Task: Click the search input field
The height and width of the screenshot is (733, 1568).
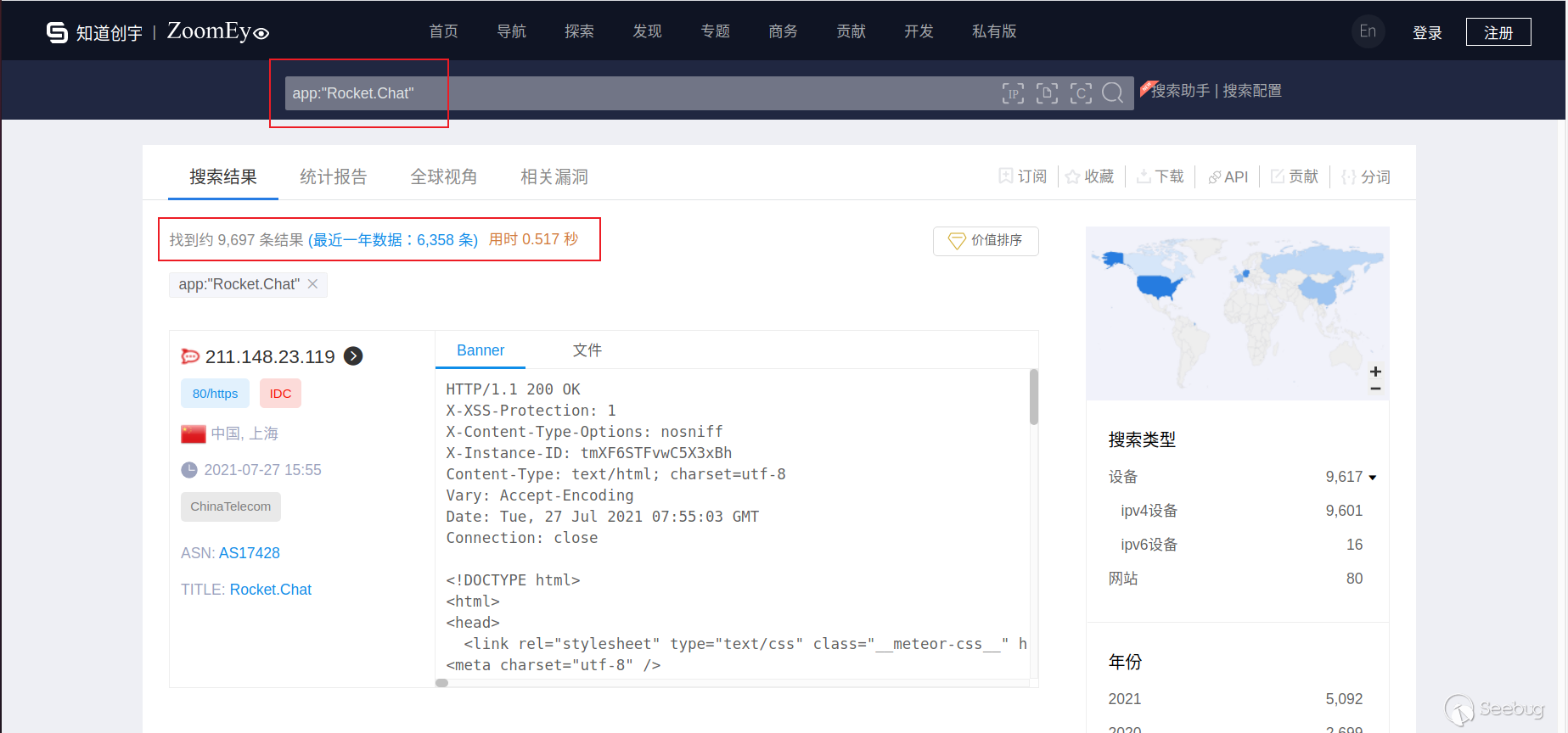Action: (641, 93)
